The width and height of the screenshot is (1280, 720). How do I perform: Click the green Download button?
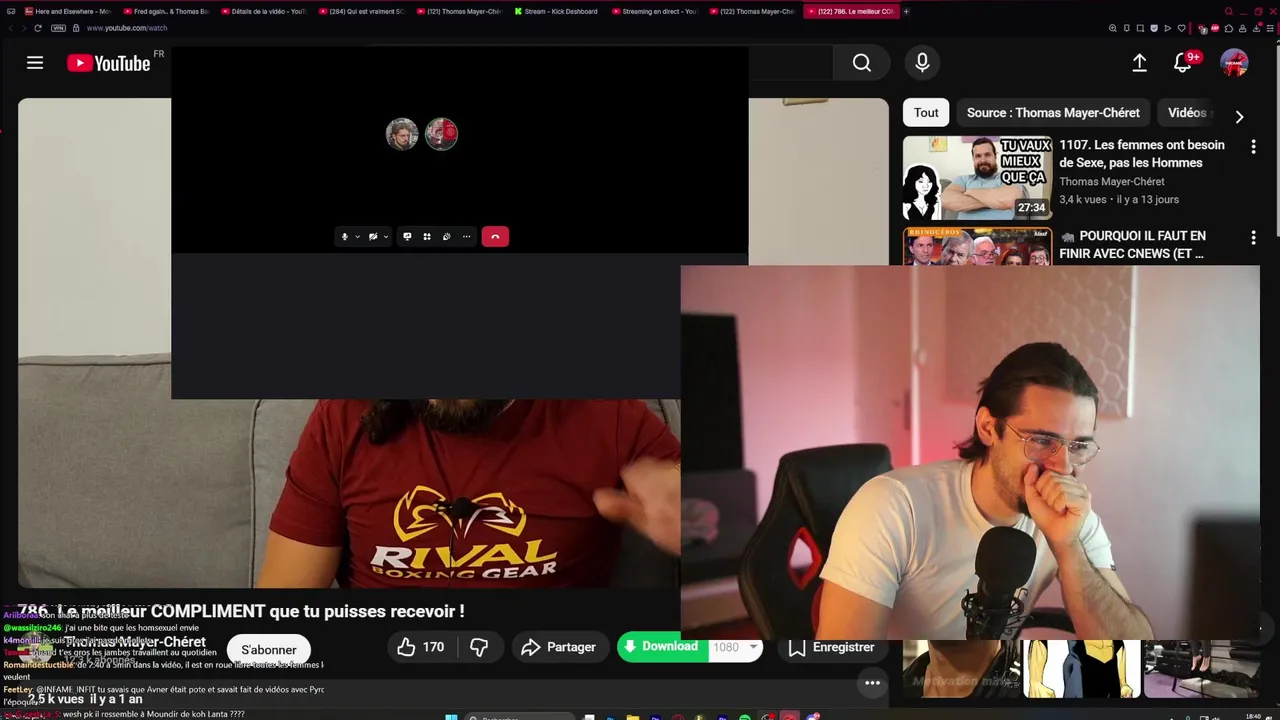point(661,647)
